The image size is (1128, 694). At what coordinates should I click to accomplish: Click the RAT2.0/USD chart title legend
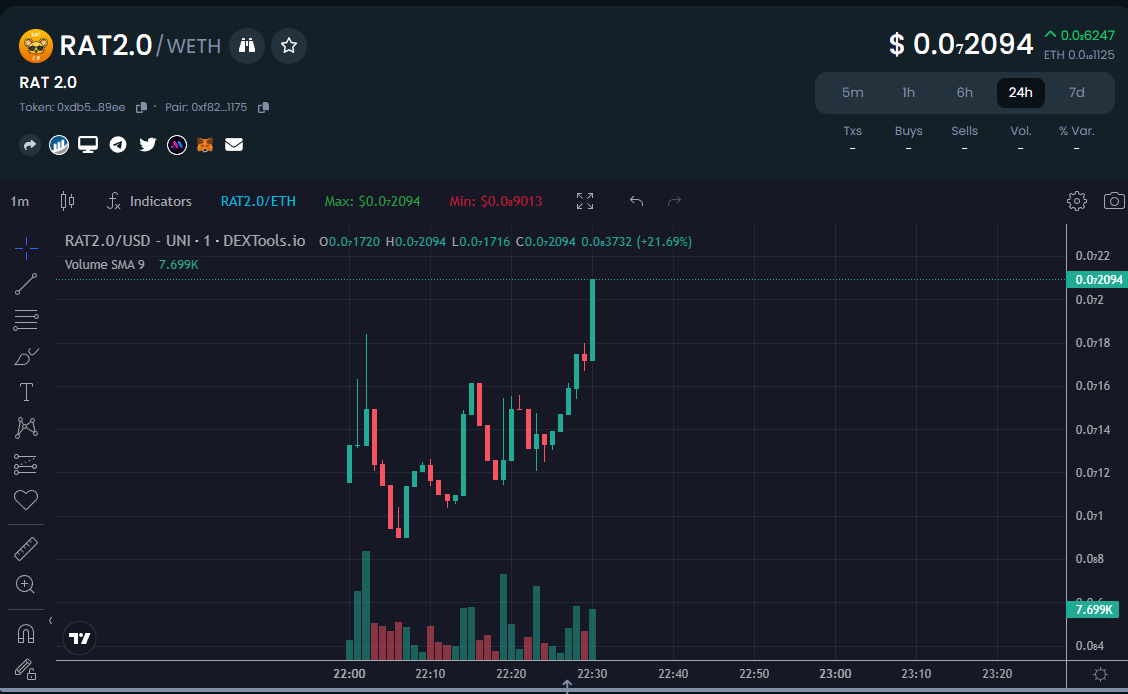click(185, 242)
